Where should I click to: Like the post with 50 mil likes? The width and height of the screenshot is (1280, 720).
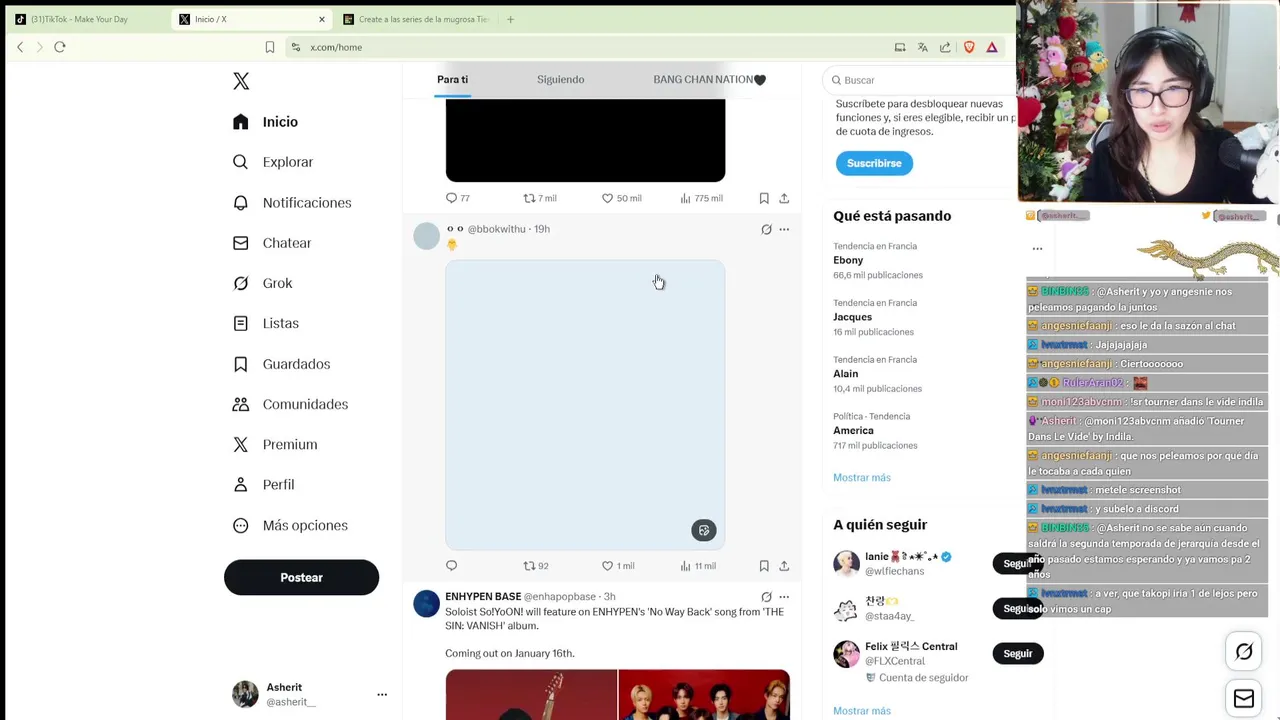click(621, 198)
